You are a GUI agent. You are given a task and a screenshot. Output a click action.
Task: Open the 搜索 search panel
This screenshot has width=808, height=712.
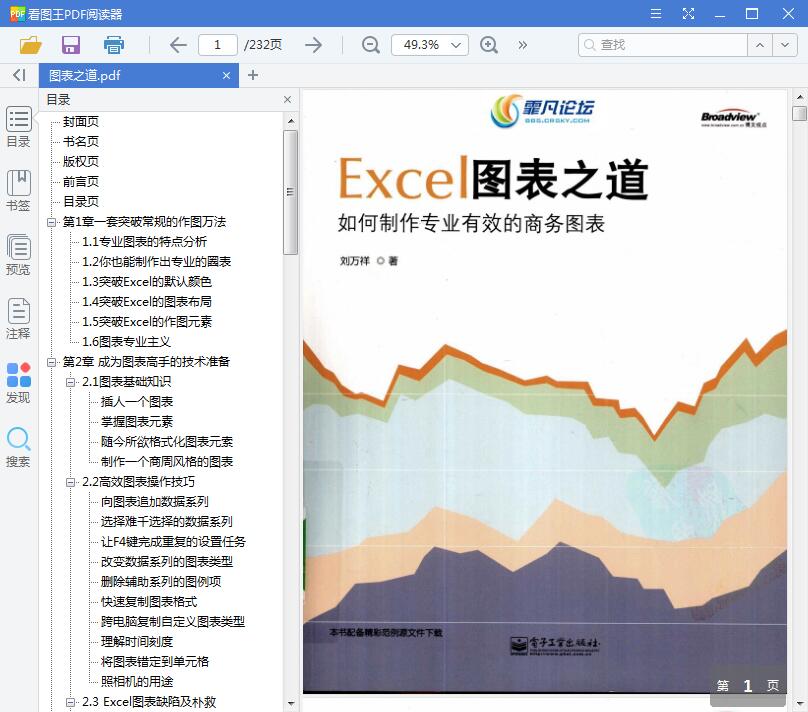[19, 447]
